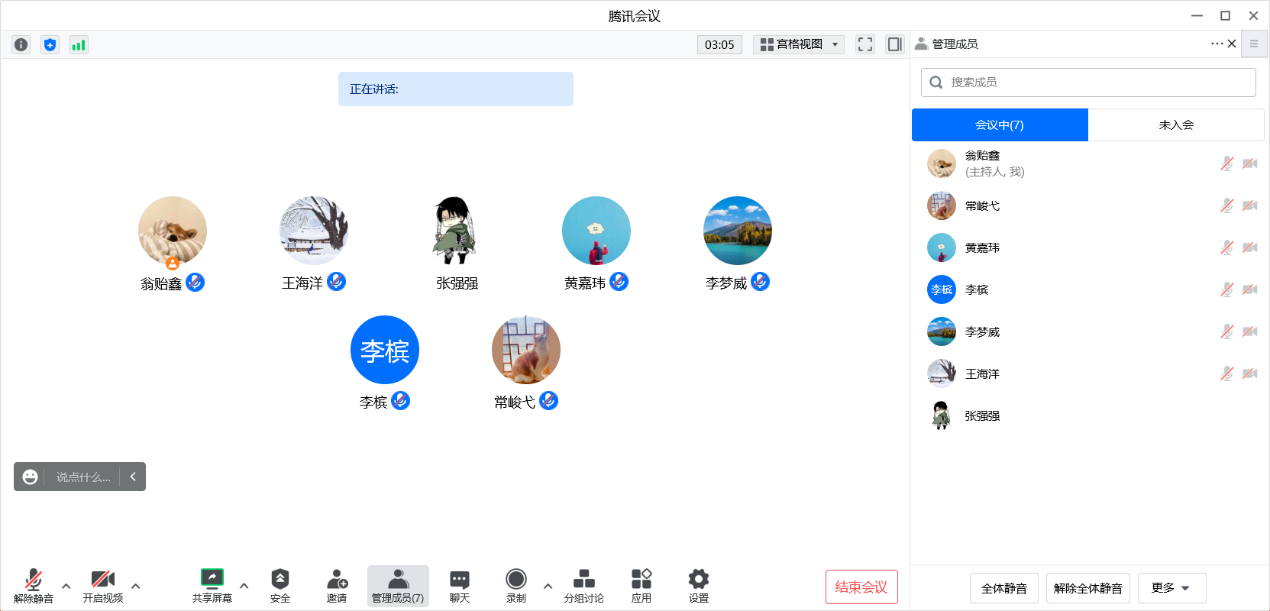Switch to 会议中(7) tab
The image size is (1270, 611).
click(1000, 125)
